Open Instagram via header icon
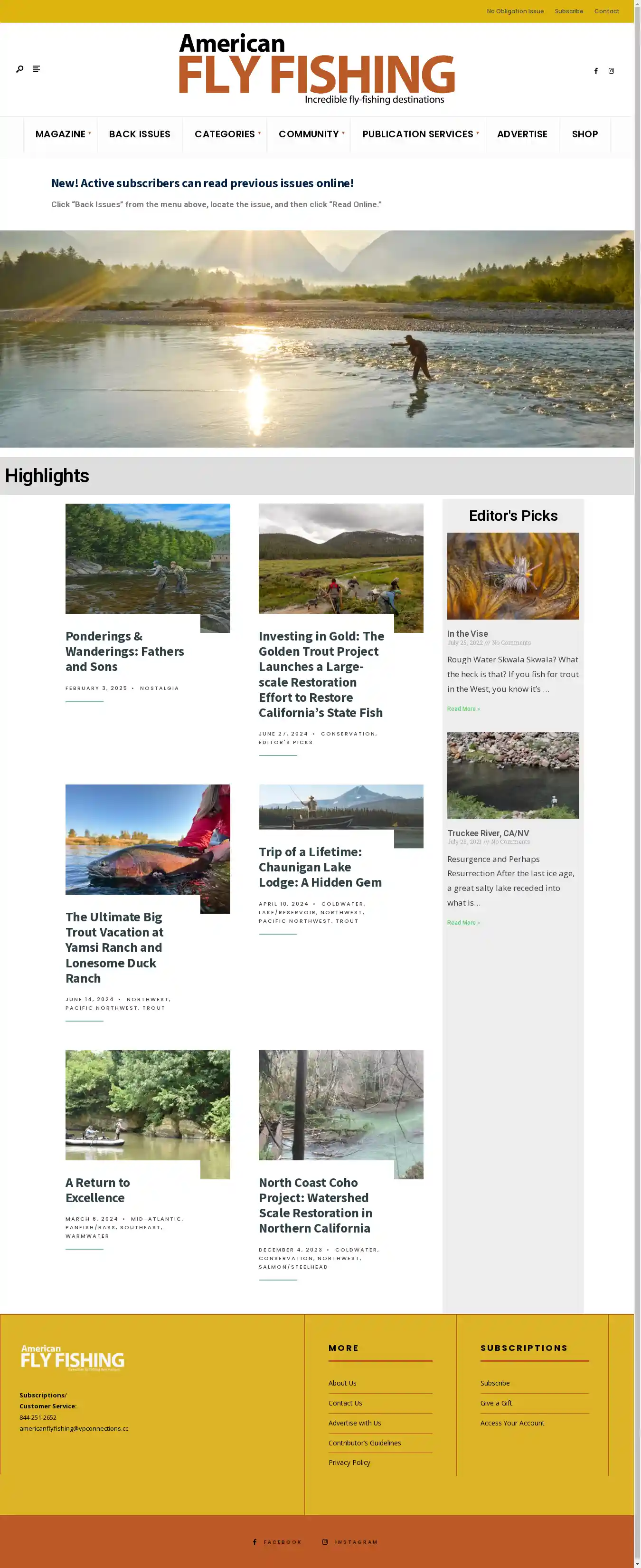641x1568 pixels. click(x=611, y=71)
